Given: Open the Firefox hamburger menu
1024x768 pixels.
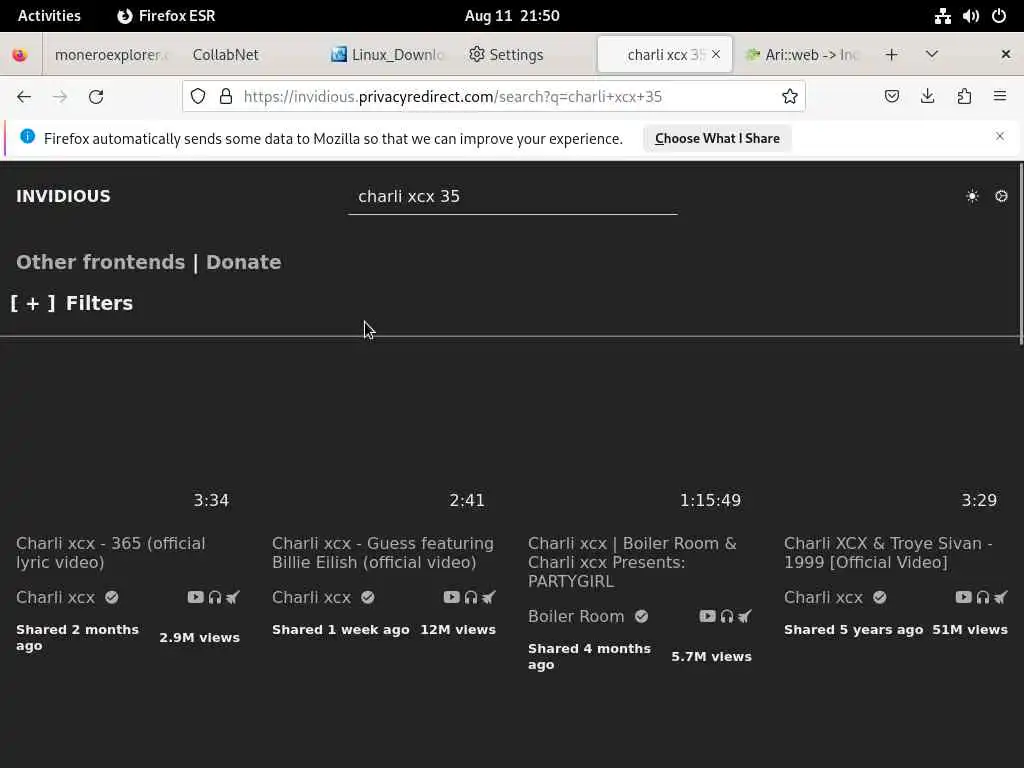Looking at the screenshot, I should [x=1000, y=97].
